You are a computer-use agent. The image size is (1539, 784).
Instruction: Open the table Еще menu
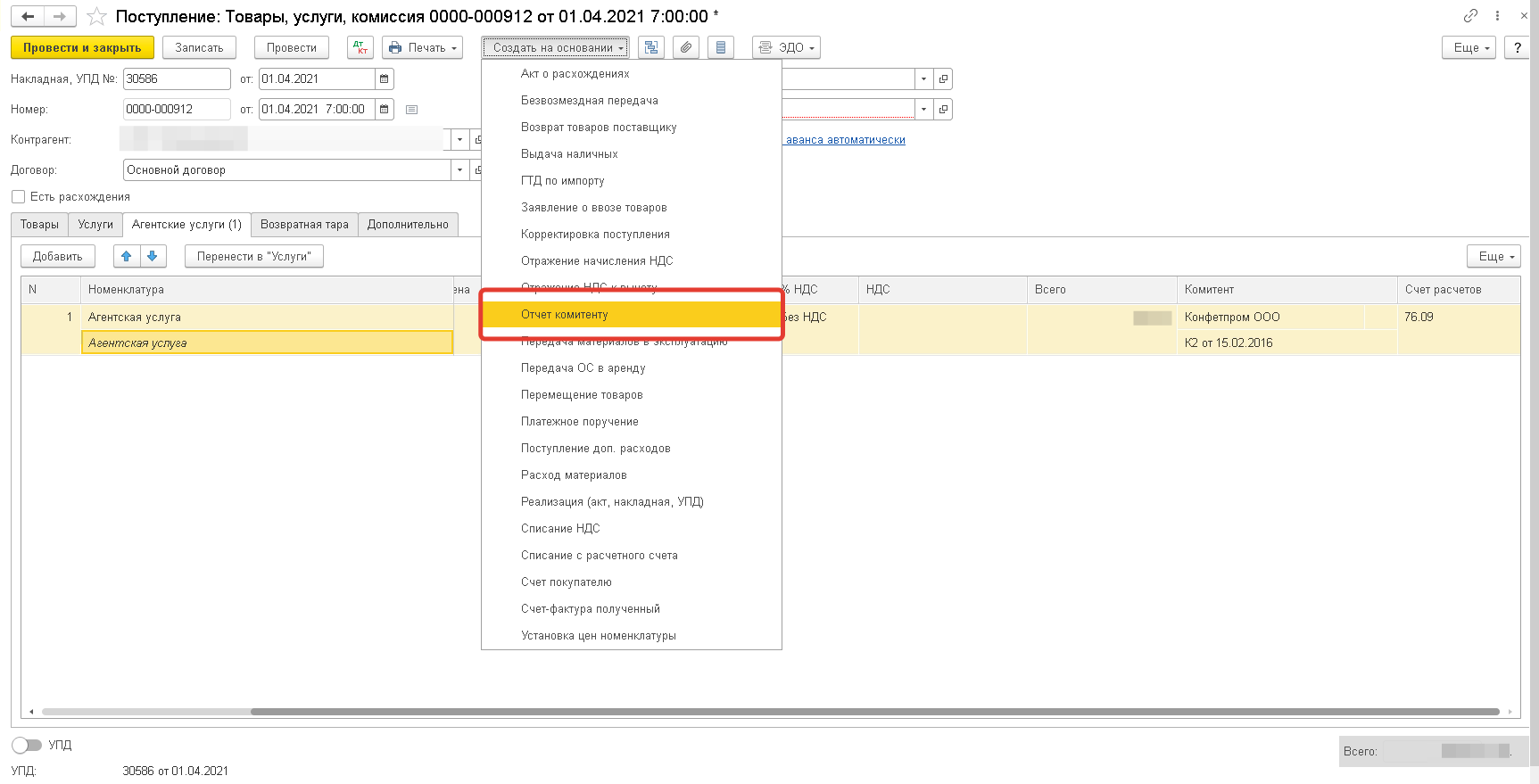click(x=1493, y=256)
